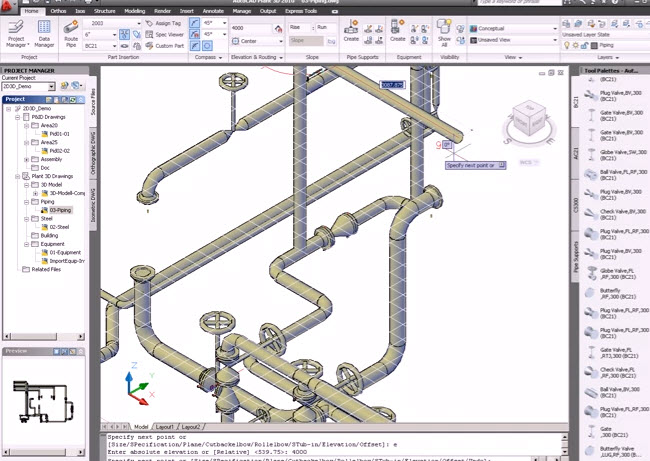Open the Conceptual visual style dropdown
Viewport: 650px width, 461px height.
[x=513, y=29]
